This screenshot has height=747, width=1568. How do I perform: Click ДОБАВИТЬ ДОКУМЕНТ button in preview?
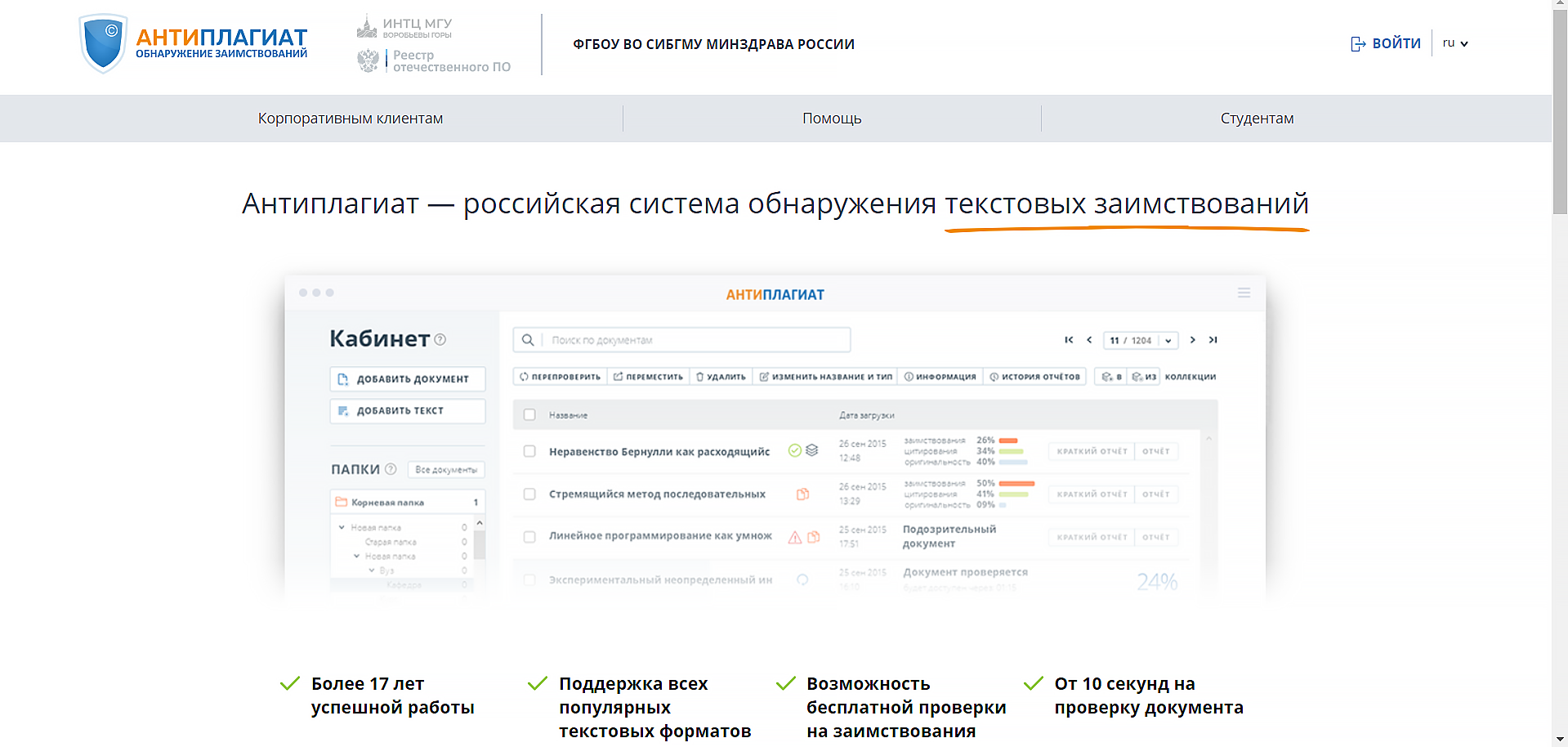click(x=408, y=379)
